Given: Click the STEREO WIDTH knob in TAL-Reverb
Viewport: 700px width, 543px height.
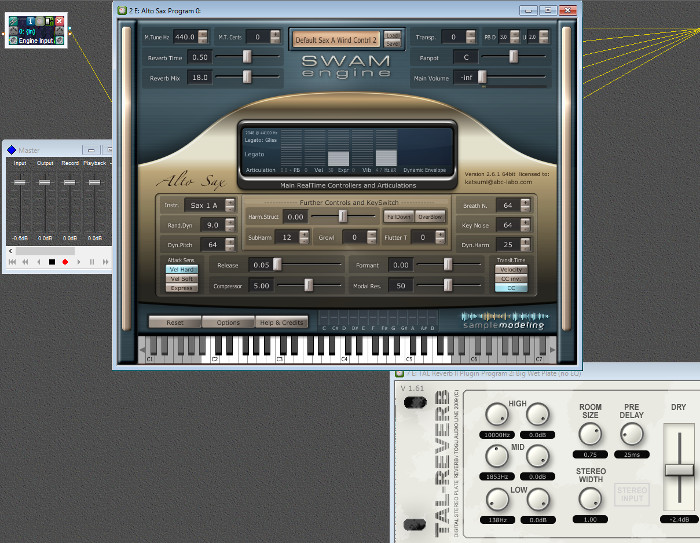Looking at the screenshot, I should (590, 499).
